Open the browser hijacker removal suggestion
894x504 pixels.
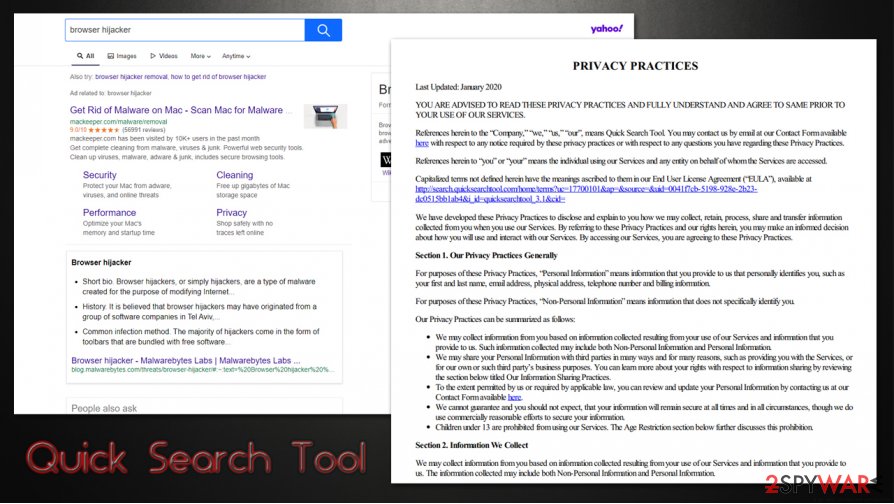[x=131, y=76]
